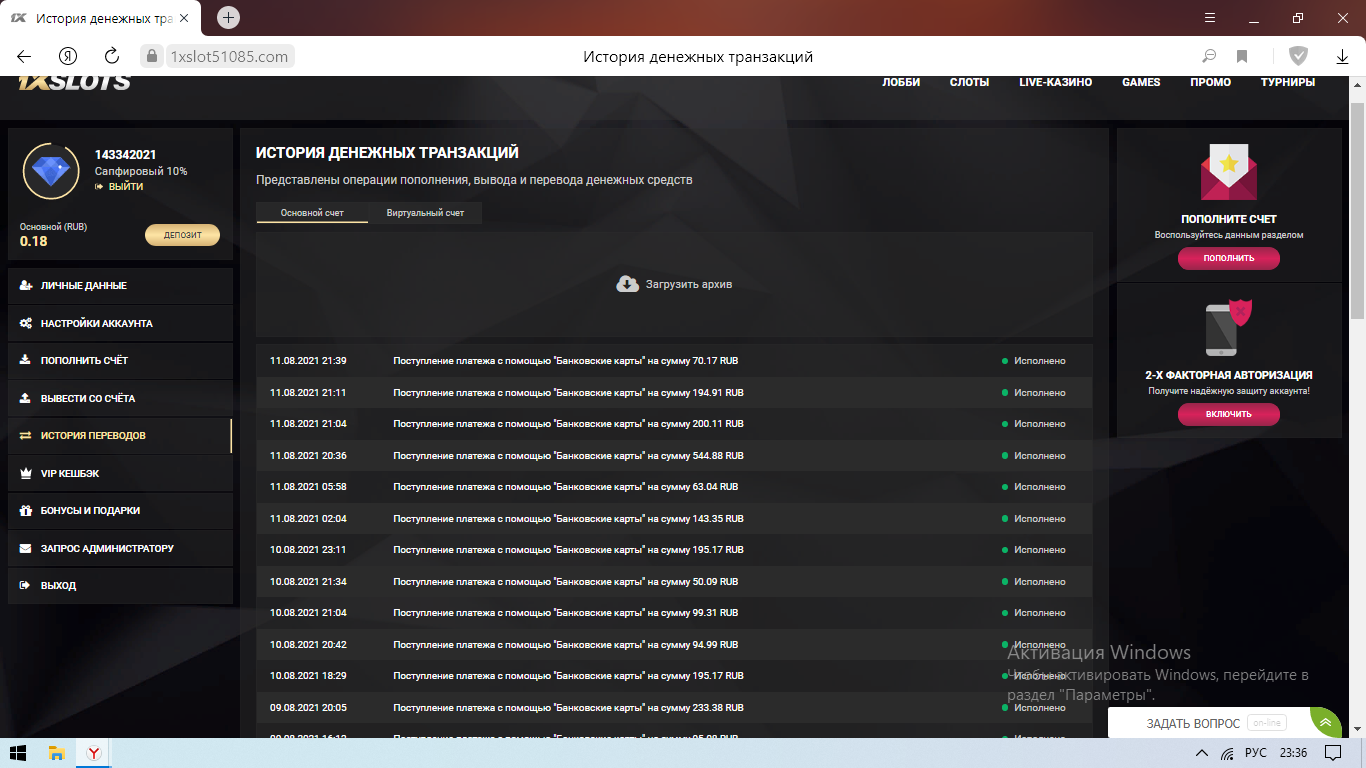Click the account number 143342021

[x=126, y=155]
